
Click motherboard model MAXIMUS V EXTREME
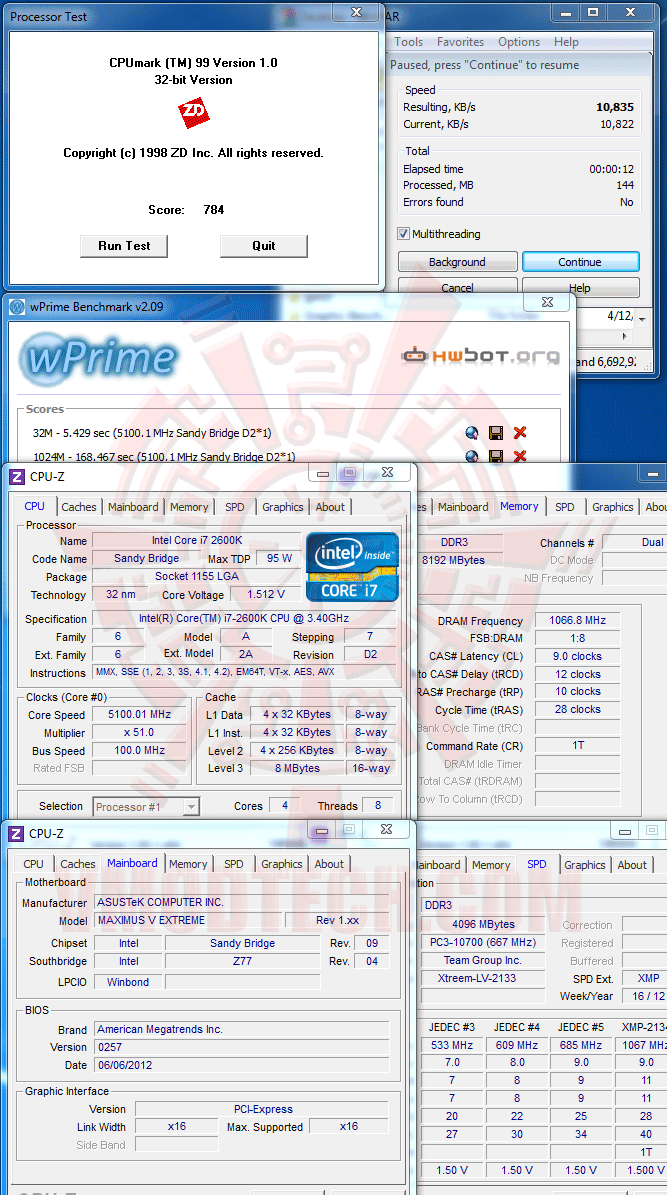188,920
